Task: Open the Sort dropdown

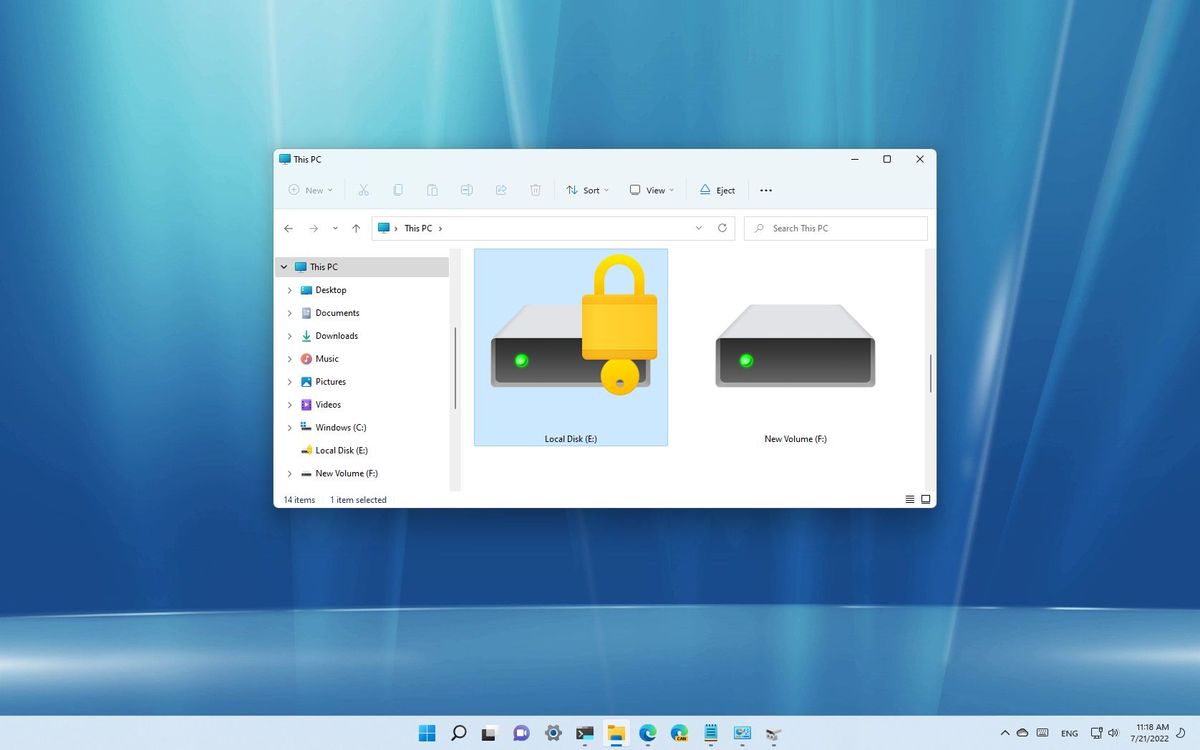Action: coord(588,190)
